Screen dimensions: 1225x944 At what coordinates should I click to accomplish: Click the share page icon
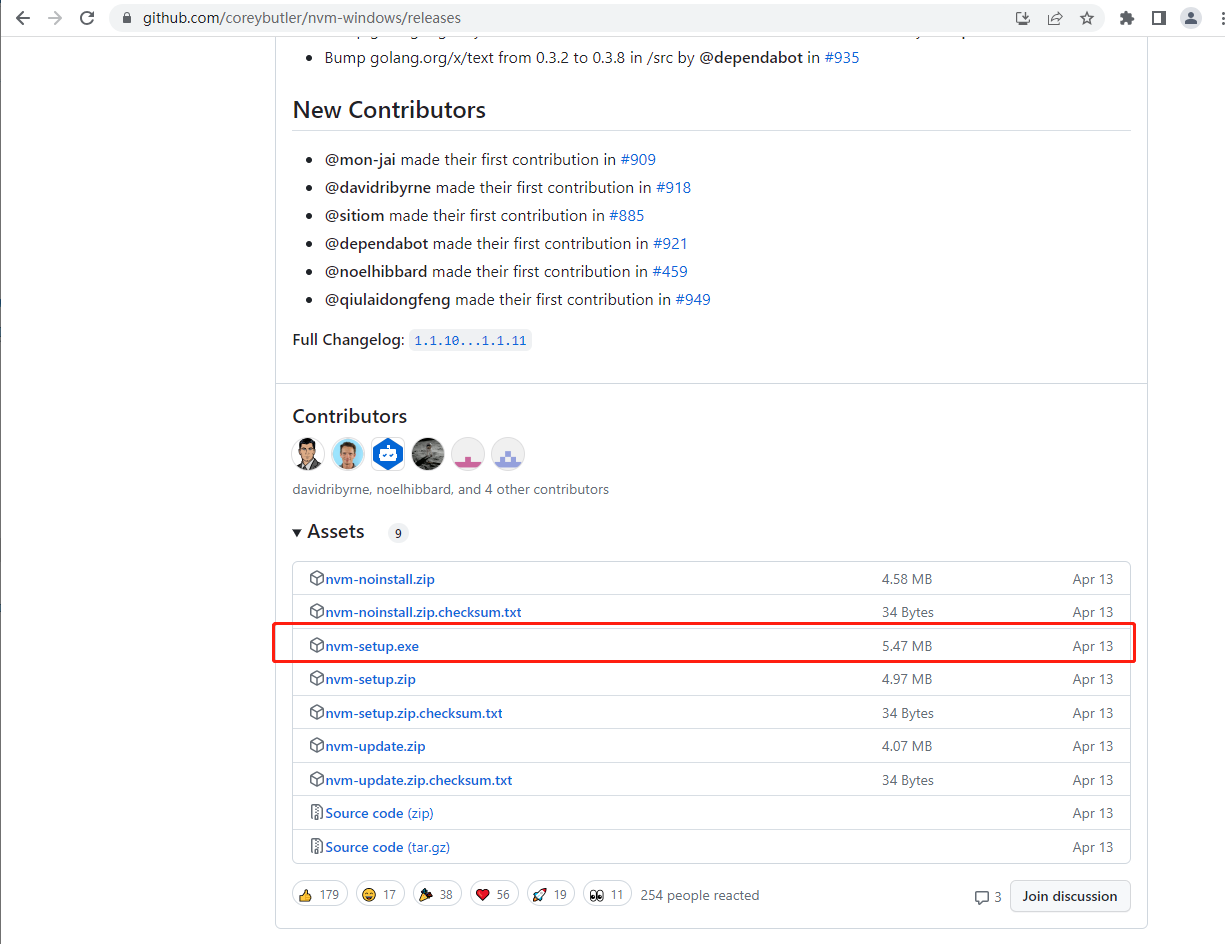pos(1054,18)
